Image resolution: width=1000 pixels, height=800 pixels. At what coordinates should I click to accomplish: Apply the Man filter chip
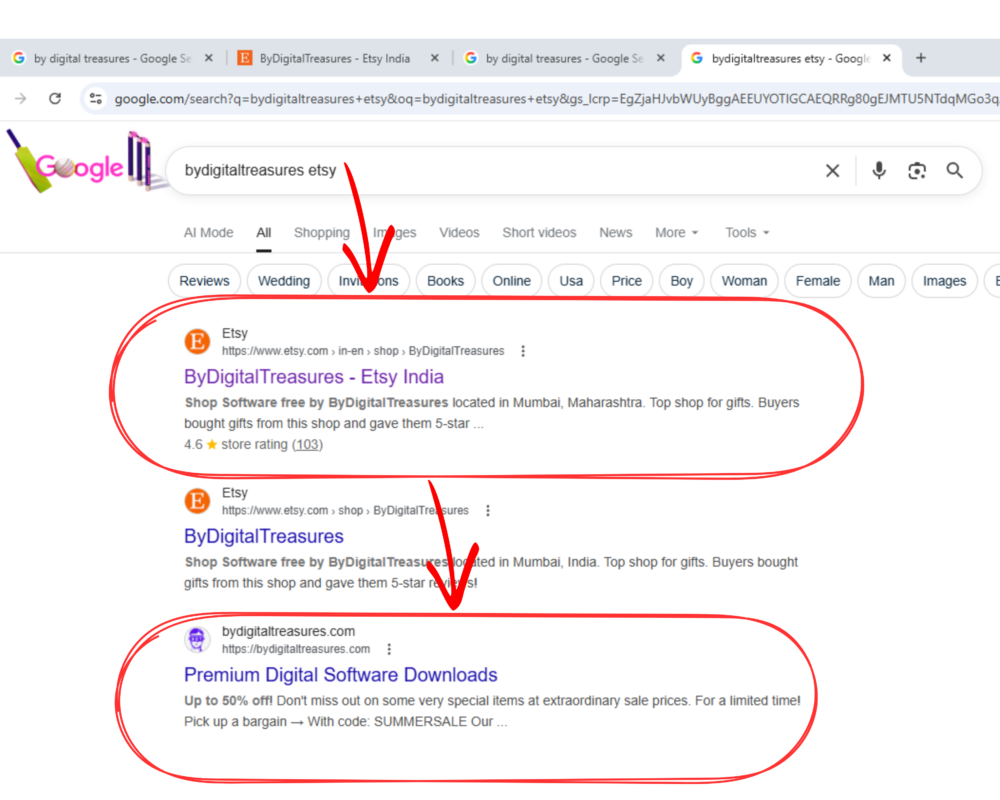coord(881,281)
